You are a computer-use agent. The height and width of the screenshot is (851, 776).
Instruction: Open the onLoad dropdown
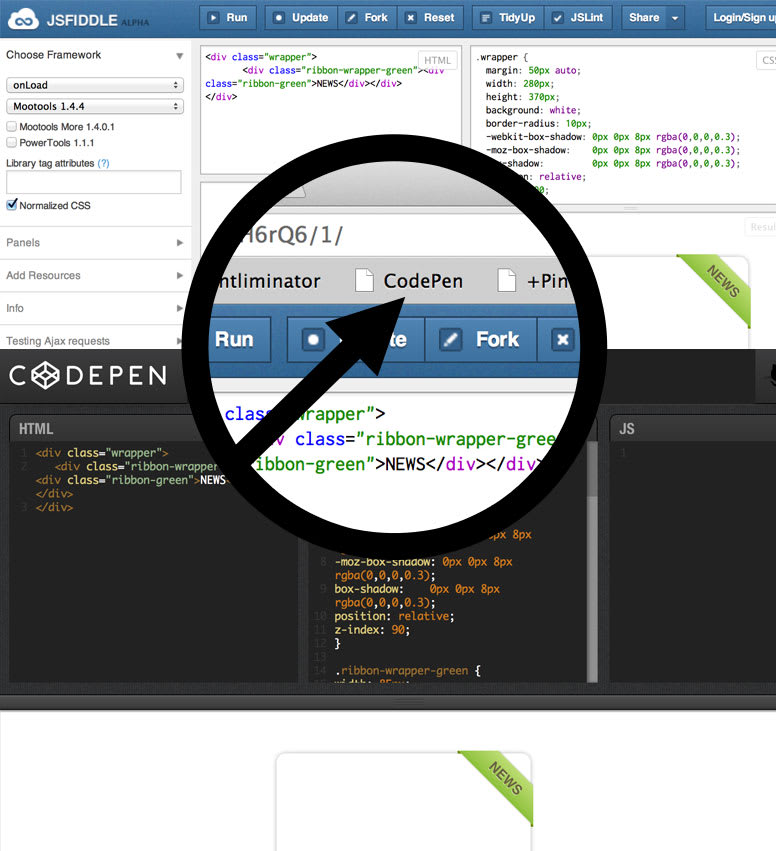tap(95, 85)
